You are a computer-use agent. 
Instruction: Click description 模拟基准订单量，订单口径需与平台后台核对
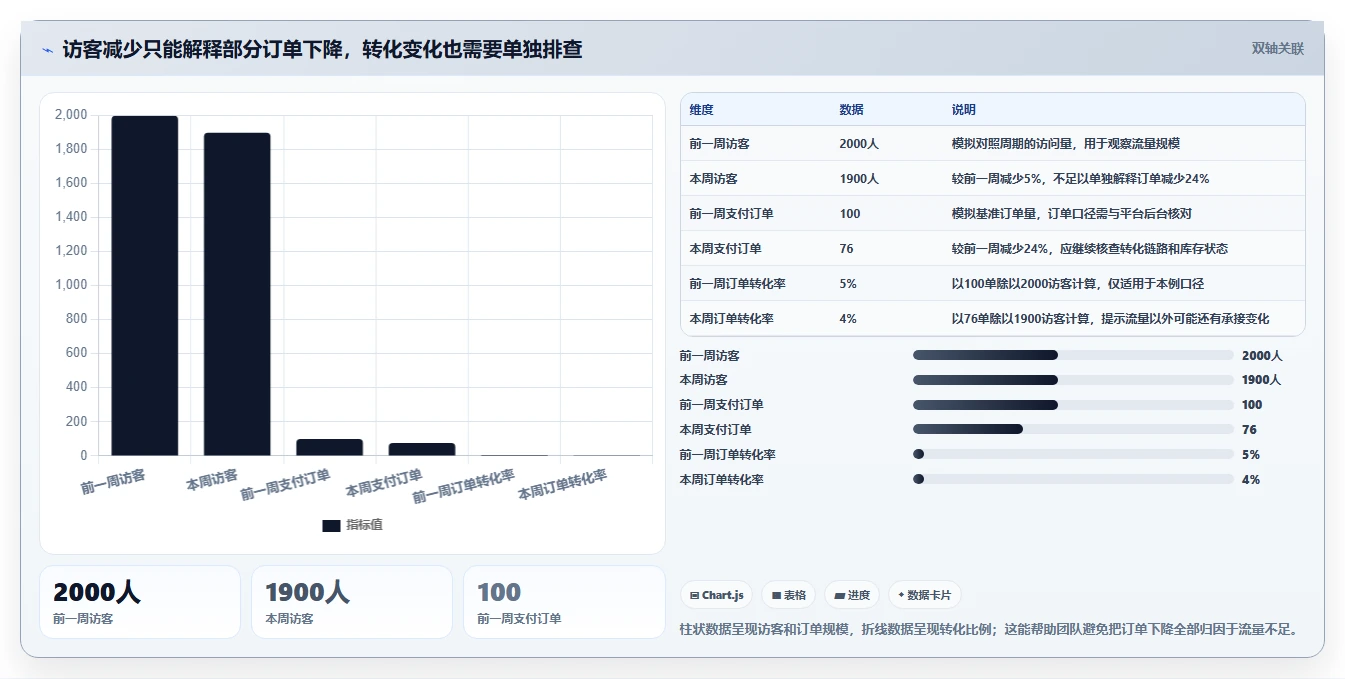pyautogui.click(x=1072, y=214)
